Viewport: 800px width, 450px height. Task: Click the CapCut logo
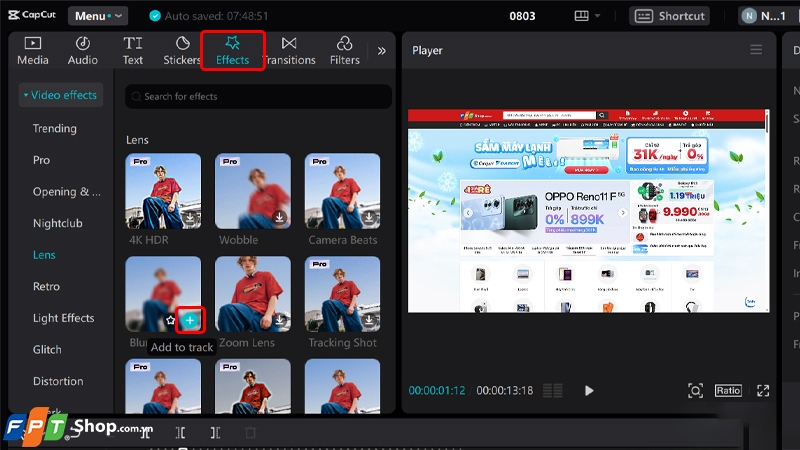[32, 15]
